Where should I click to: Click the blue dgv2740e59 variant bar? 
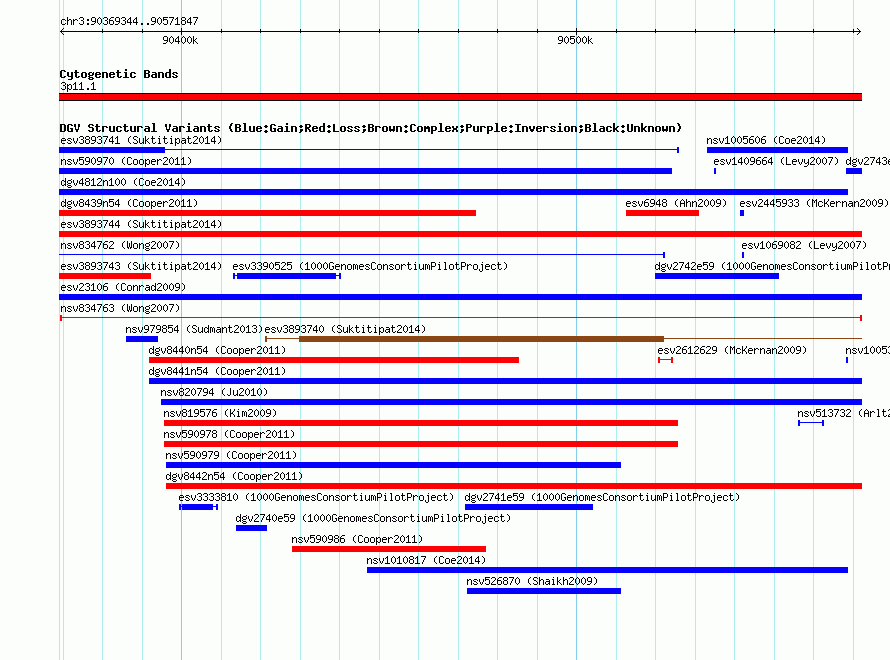[251, 528]
